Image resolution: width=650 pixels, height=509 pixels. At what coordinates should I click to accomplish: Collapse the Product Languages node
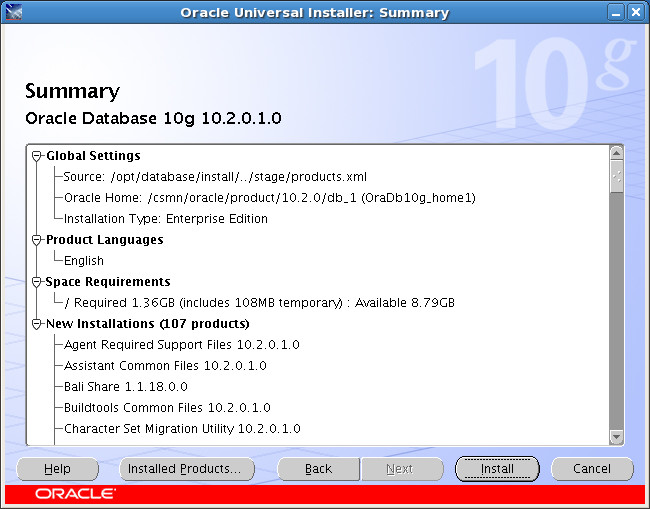(x=36, y=240)
